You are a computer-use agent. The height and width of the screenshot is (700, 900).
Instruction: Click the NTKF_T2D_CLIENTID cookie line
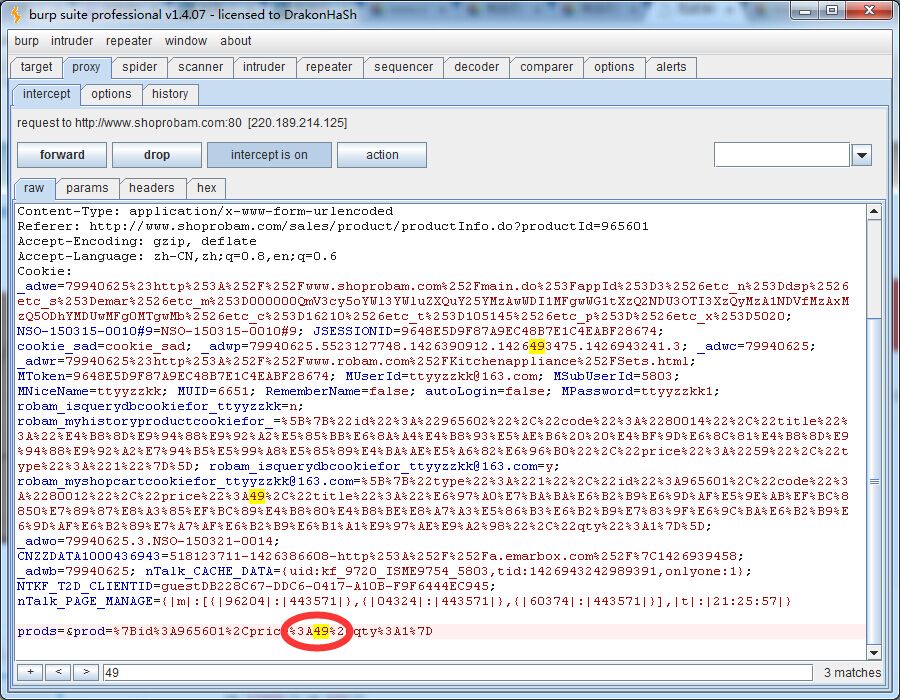[257, 586]
